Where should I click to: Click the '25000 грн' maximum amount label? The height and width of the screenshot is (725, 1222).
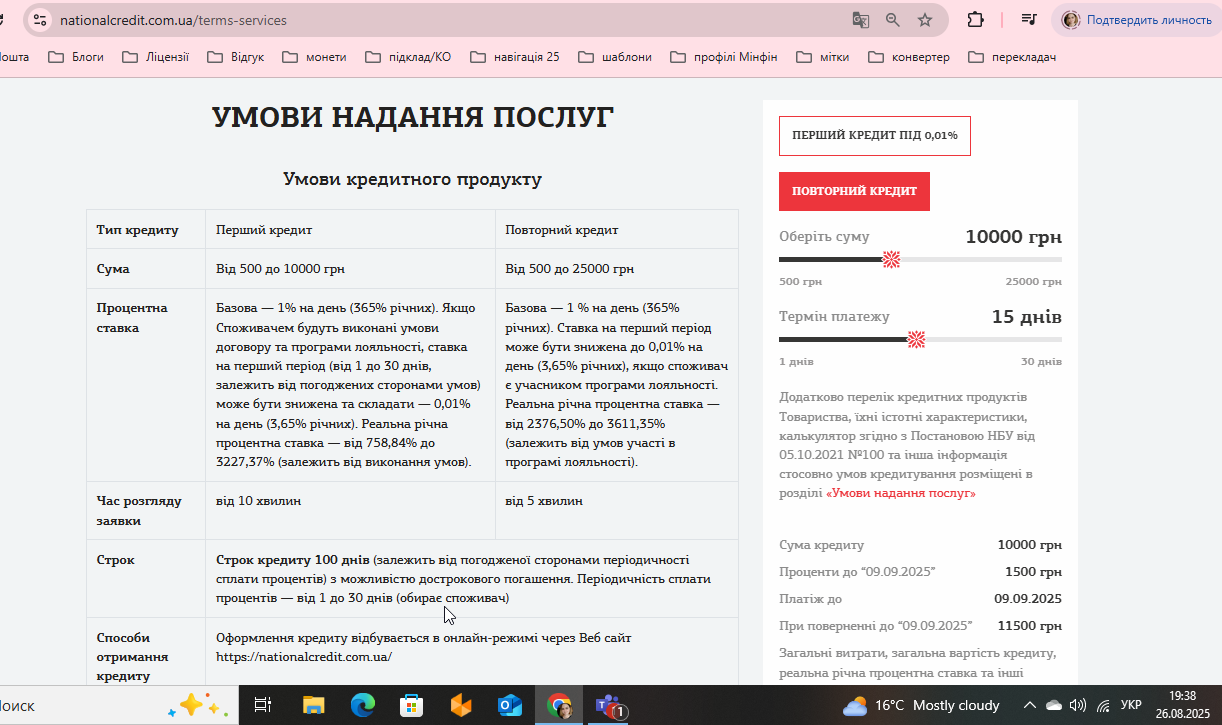(1034, 282)
